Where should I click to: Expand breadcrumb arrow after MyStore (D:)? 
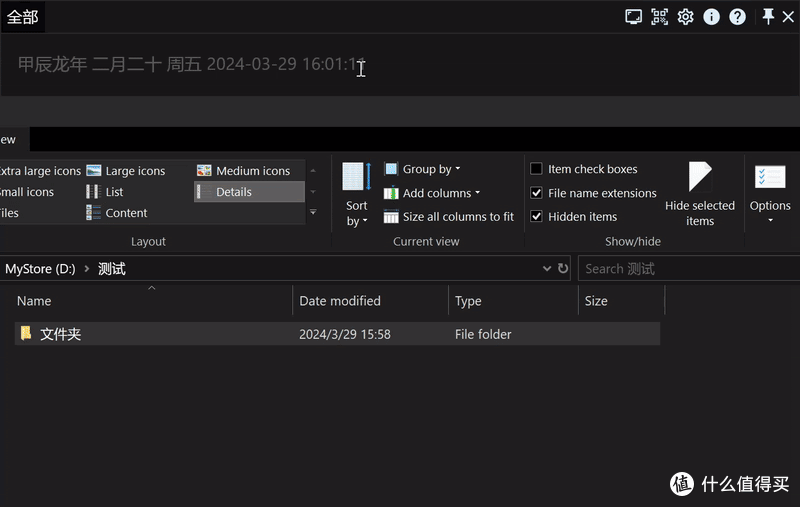click(x=87, y=268)
